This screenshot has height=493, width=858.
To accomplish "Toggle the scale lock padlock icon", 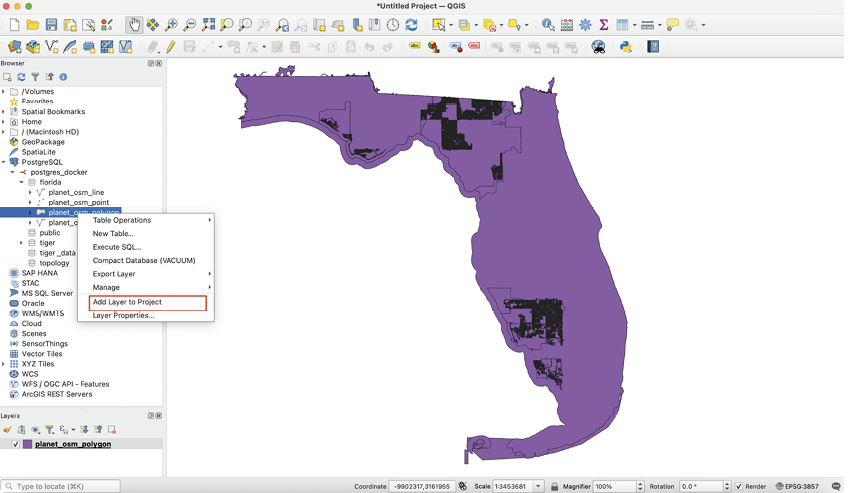I will pos(554,486).
